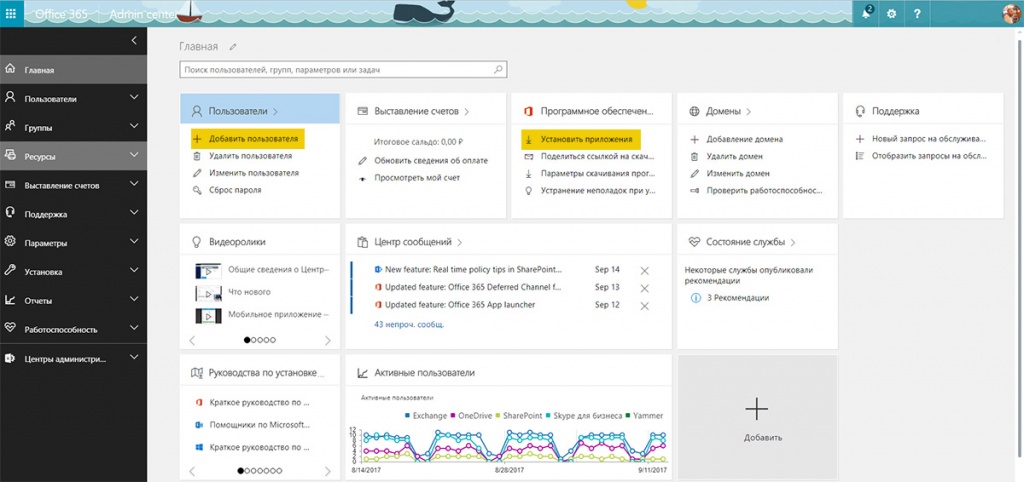Click Новый запрос на обслуживание link

tap(929, 139)
